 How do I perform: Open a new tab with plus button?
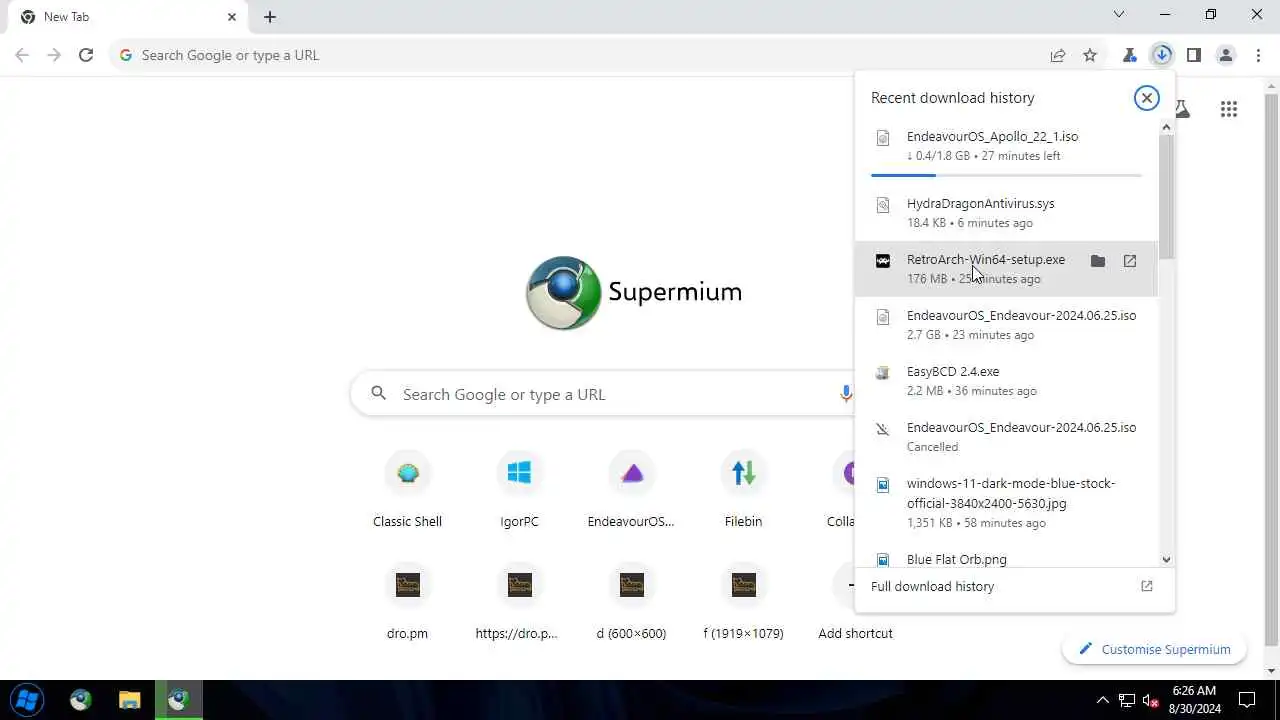[x=270, y=17]
